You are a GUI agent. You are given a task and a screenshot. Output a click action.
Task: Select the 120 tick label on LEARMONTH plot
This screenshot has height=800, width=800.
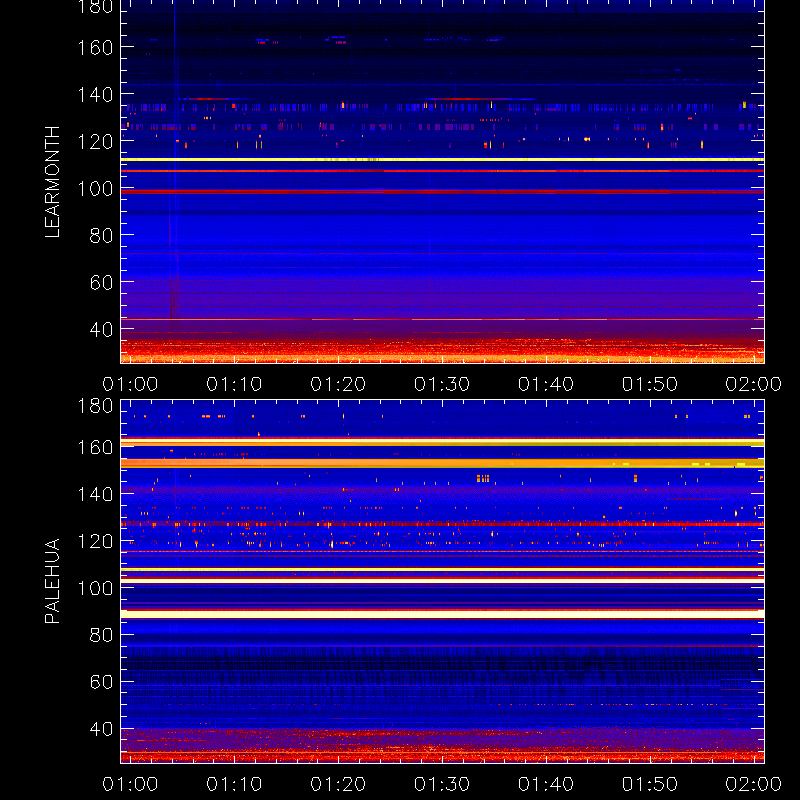(x=95, y=142)
